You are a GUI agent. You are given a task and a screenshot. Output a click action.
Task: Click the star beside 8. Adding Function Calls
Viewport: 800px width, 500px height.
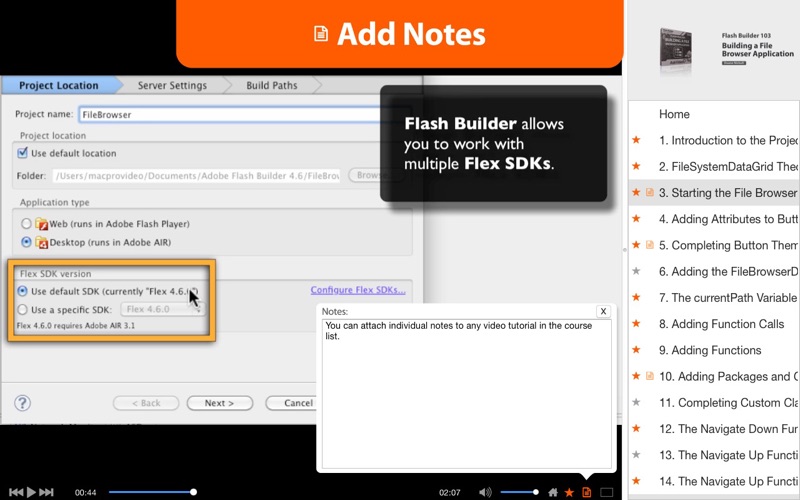pyautogui.click(x=636, y=323)
